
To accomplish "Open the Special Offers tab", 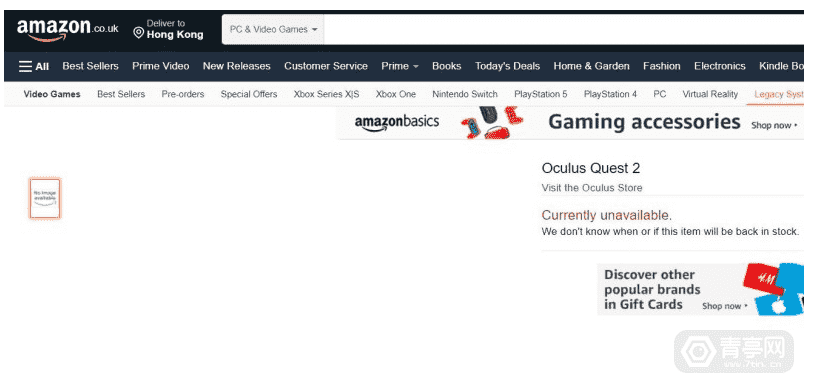I will tap(248, 94).
